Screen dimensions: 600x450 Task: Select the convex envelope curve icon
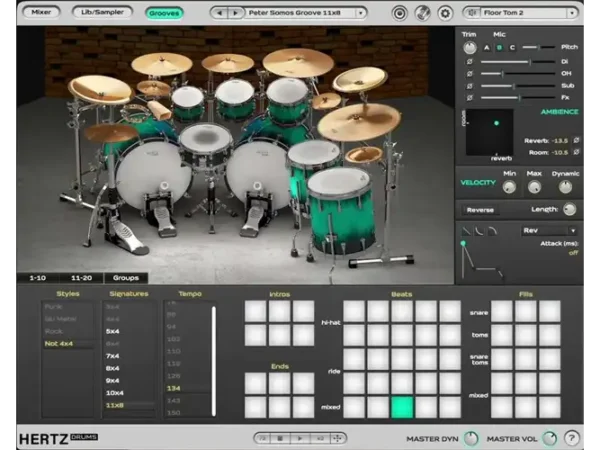tap(492, 231)
